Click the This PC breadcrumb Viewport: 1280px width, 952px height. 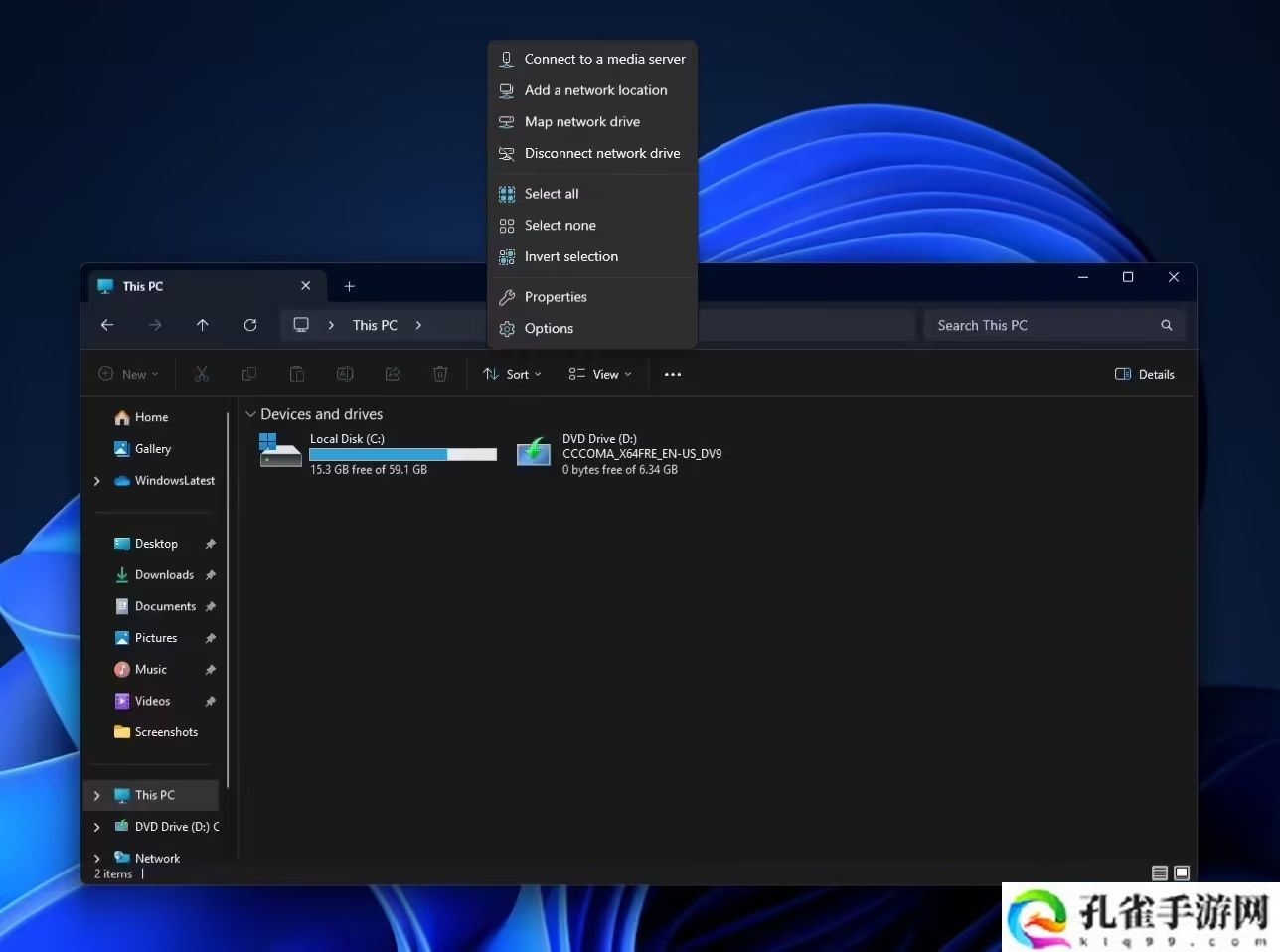[375, 325]
